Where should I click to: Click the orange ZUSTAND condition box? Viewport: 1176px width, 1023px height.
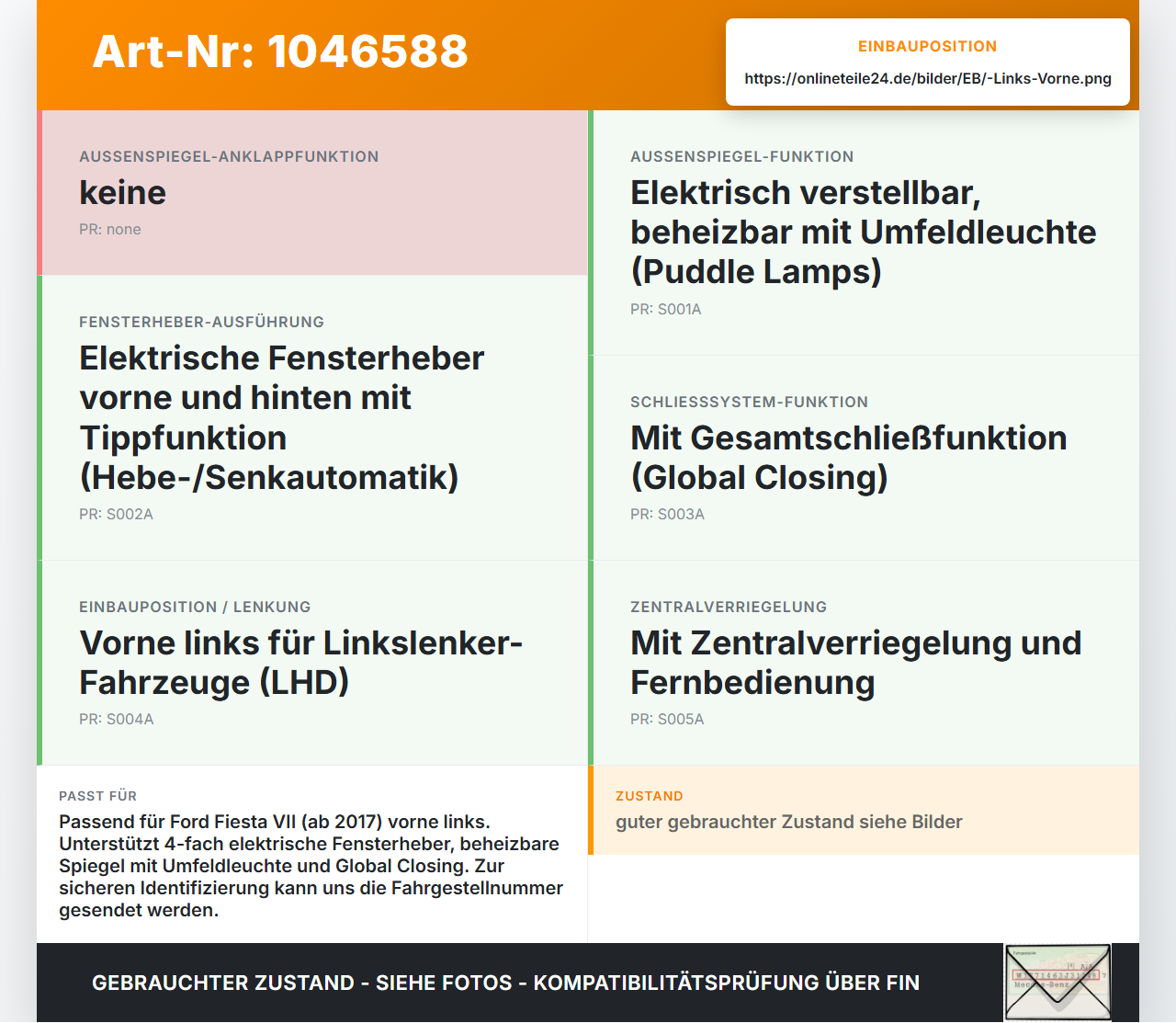pos(864,811)
